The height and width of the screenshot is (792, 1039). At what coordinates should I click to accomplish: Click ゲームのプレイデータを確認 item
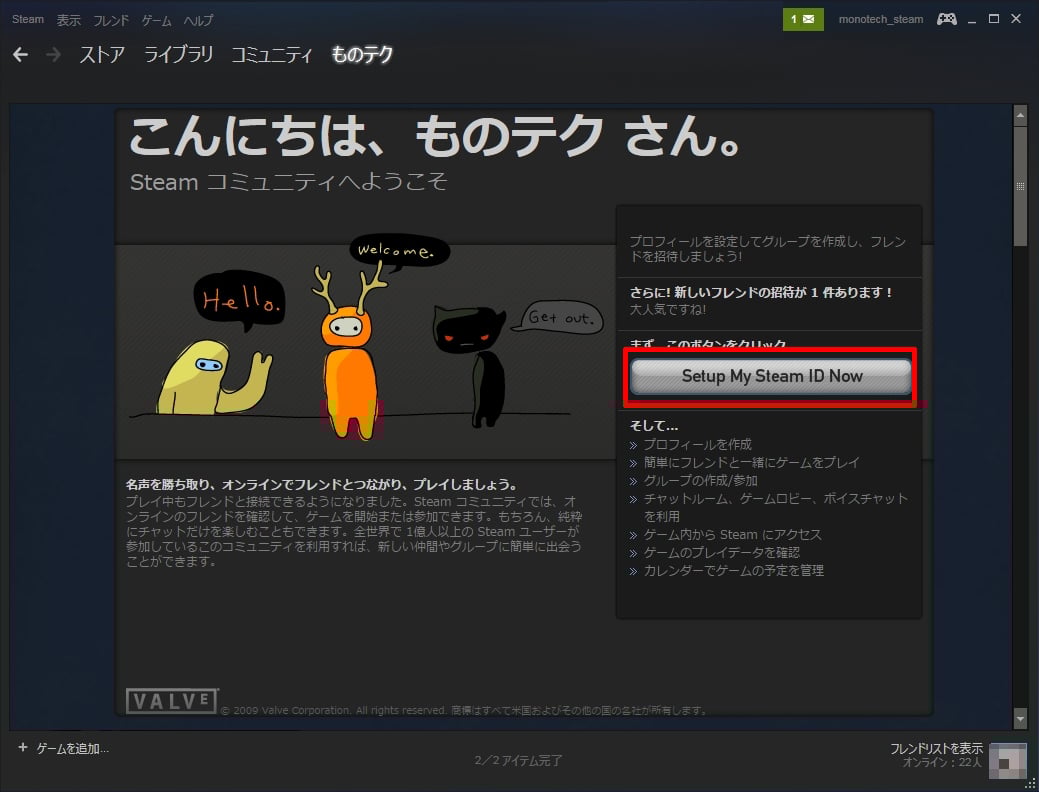[722, 552]
